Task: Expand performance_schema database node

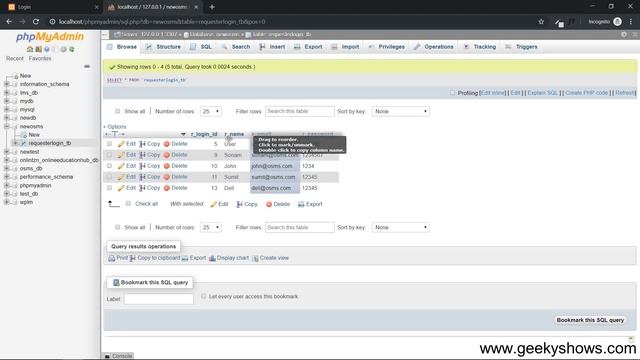Action: (7, 177)
